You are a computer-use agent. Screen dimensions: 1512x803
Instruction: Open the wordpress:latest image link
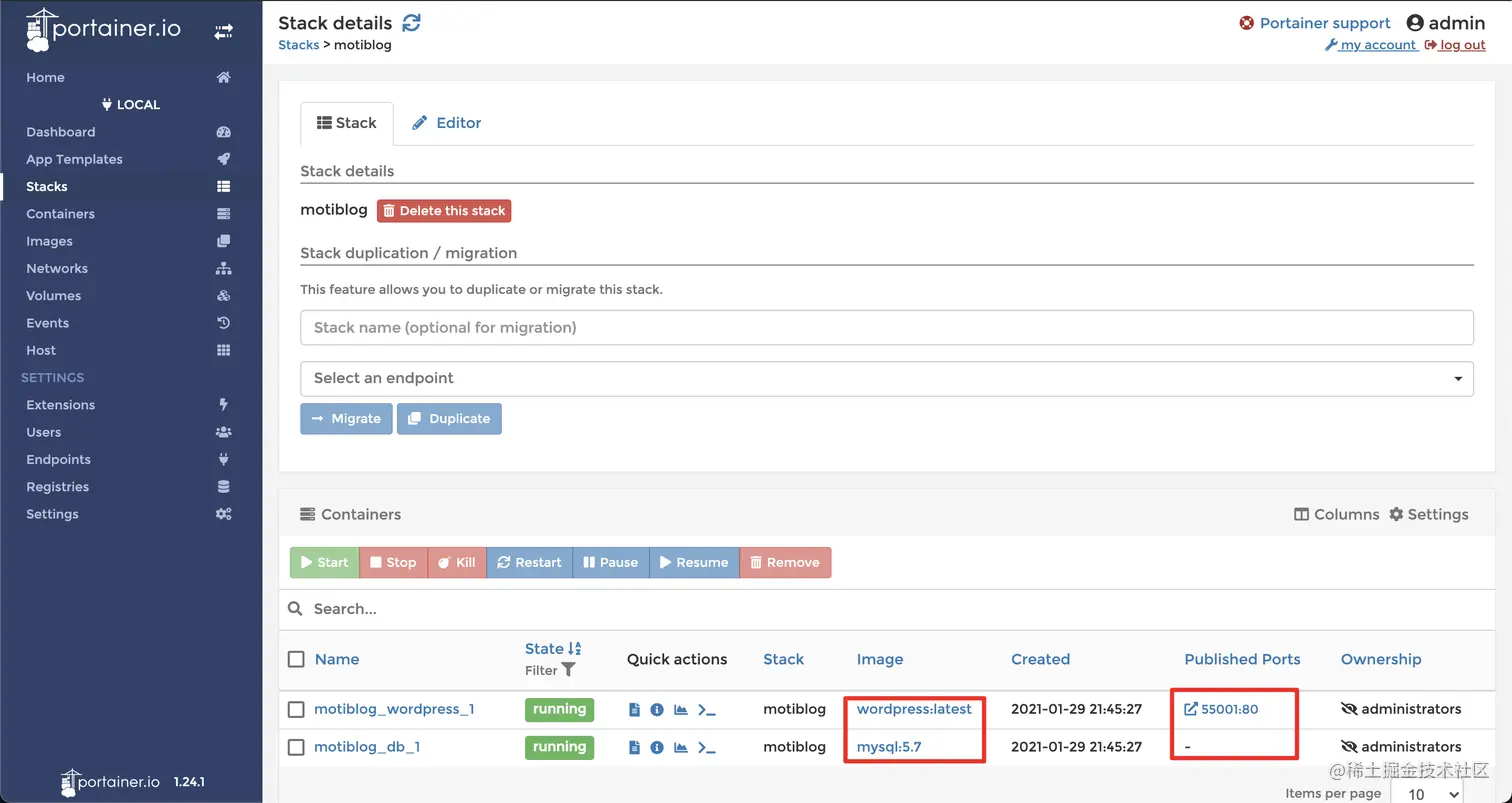914,709
